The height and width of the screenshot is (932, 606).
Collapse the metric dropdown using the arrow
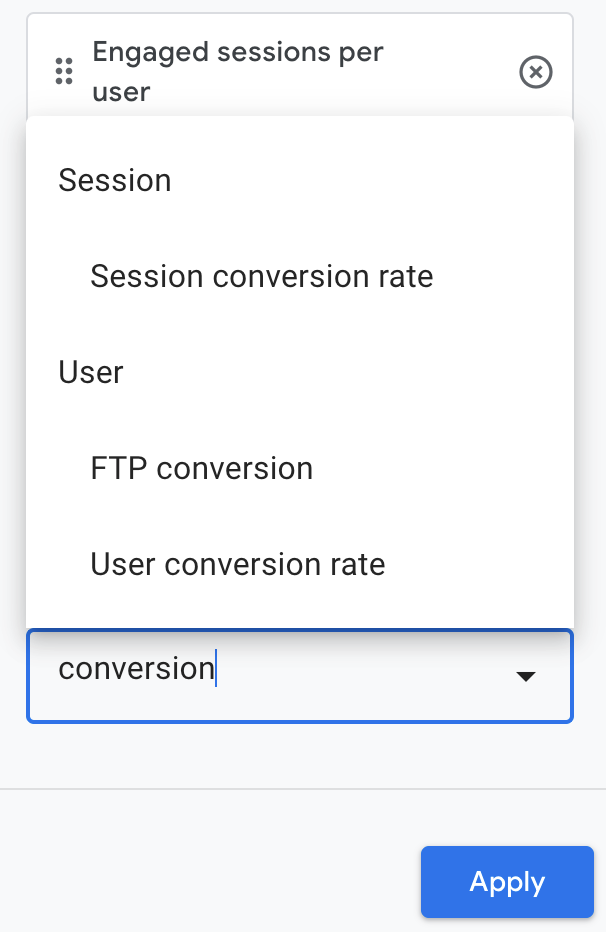[x=526, y=676]
